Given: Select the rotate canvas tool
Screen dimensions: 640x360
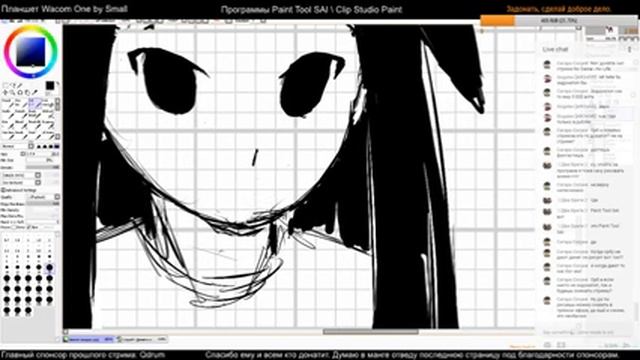Looking at the screenshot, I should pyautogui.click(x=20, y=93).
